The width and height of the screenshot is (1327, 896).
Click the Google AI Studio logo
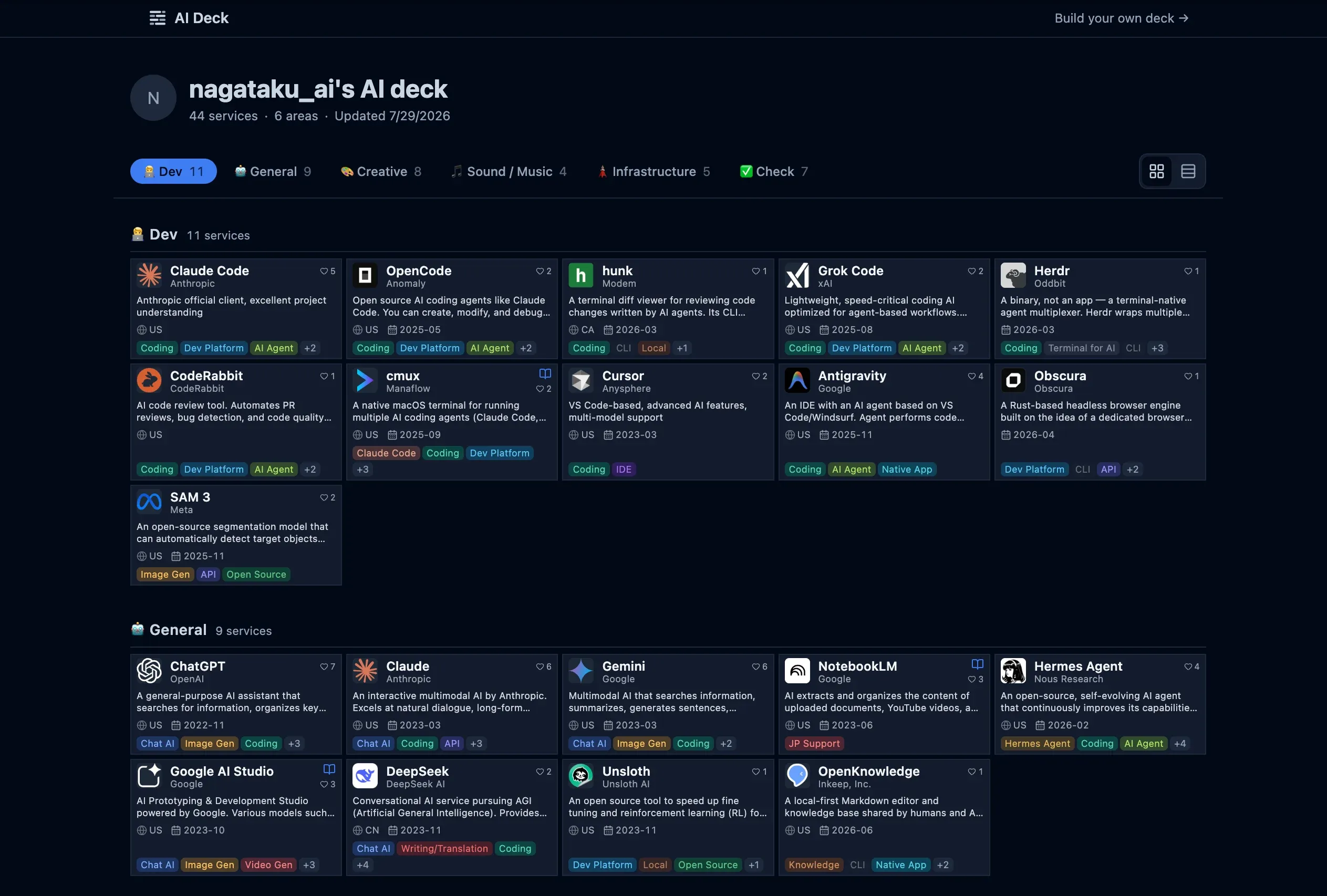point(149,776)
